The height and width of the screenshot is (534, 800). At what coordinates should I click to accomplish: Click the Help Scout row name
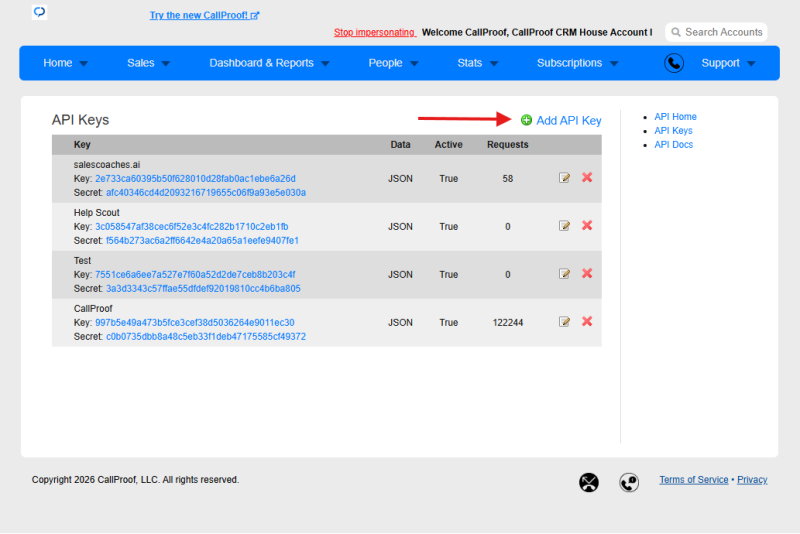96,212
